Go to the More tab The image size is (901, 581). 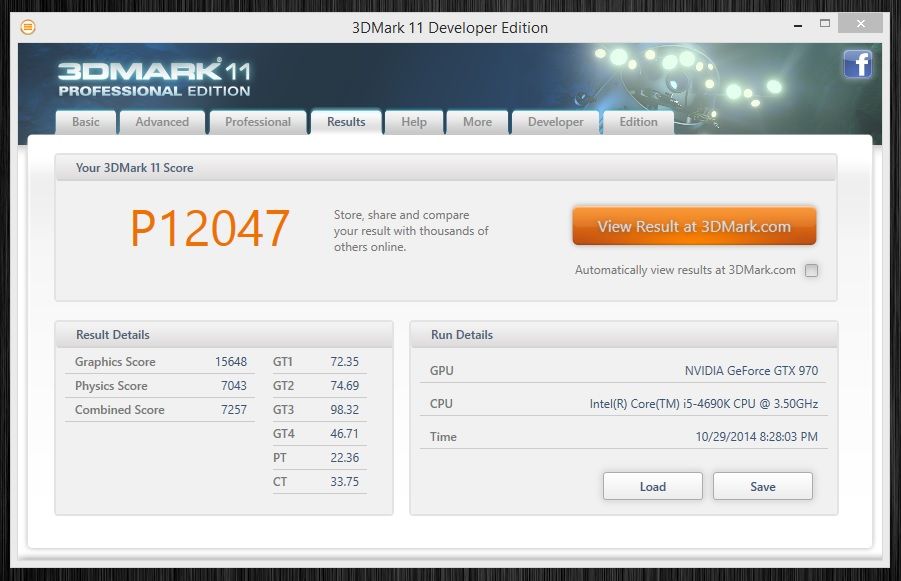[x=478, y=122]
